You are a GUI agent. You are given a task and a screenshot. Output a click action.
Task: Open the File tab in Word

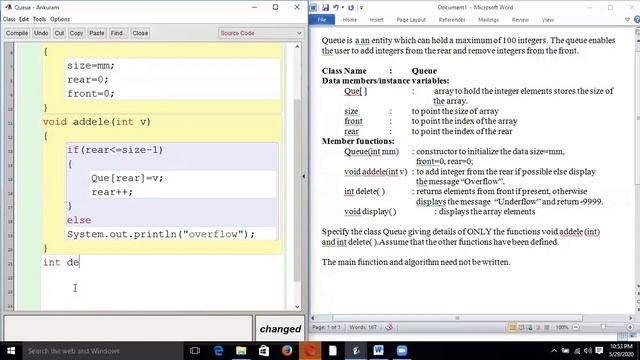(322, 20)
